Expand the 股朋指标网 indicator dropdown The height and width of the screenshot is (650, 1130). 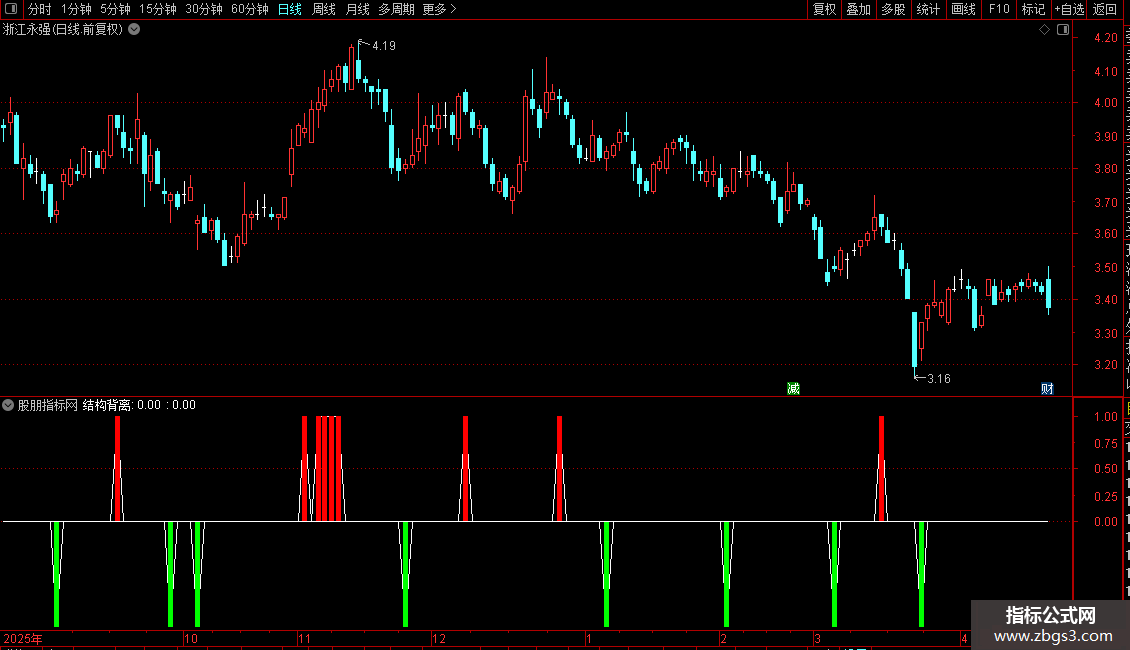click(8, 405)
